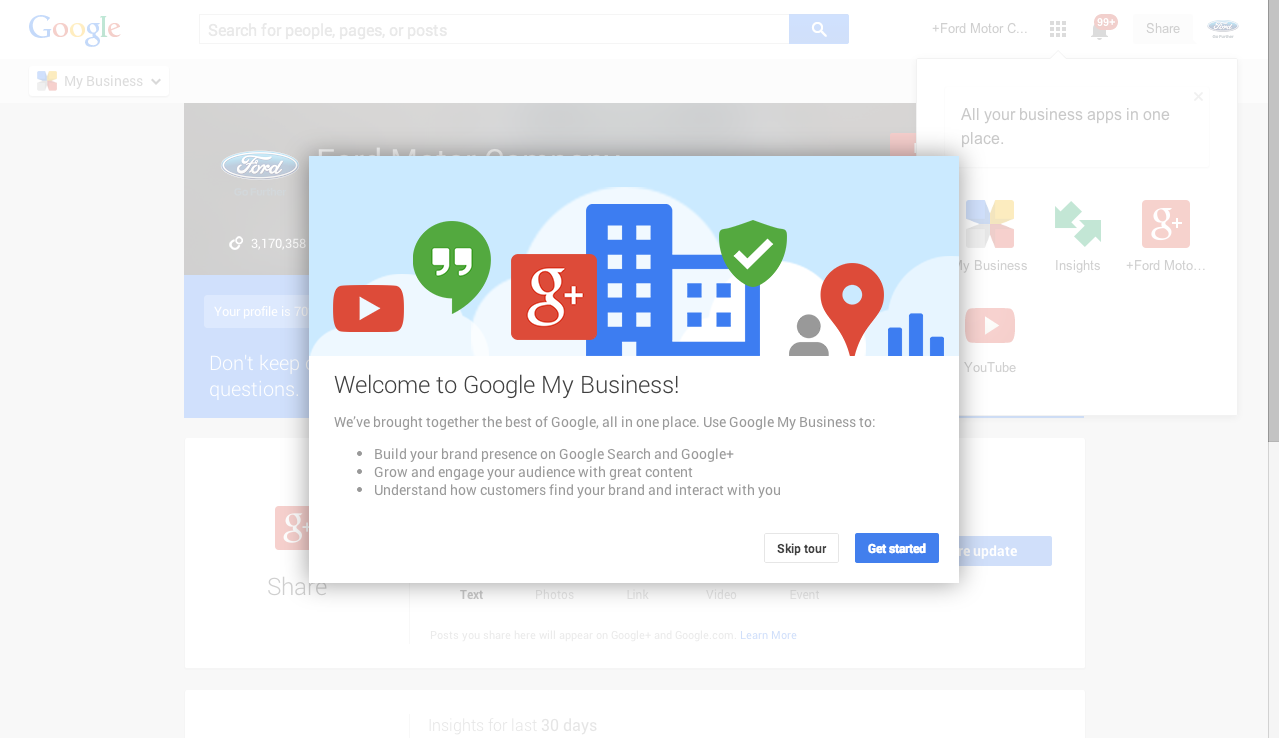Close the business apps panel
Image resolution: width=1279 pixels, height=738 pixels.
[x=1198, y=97]
